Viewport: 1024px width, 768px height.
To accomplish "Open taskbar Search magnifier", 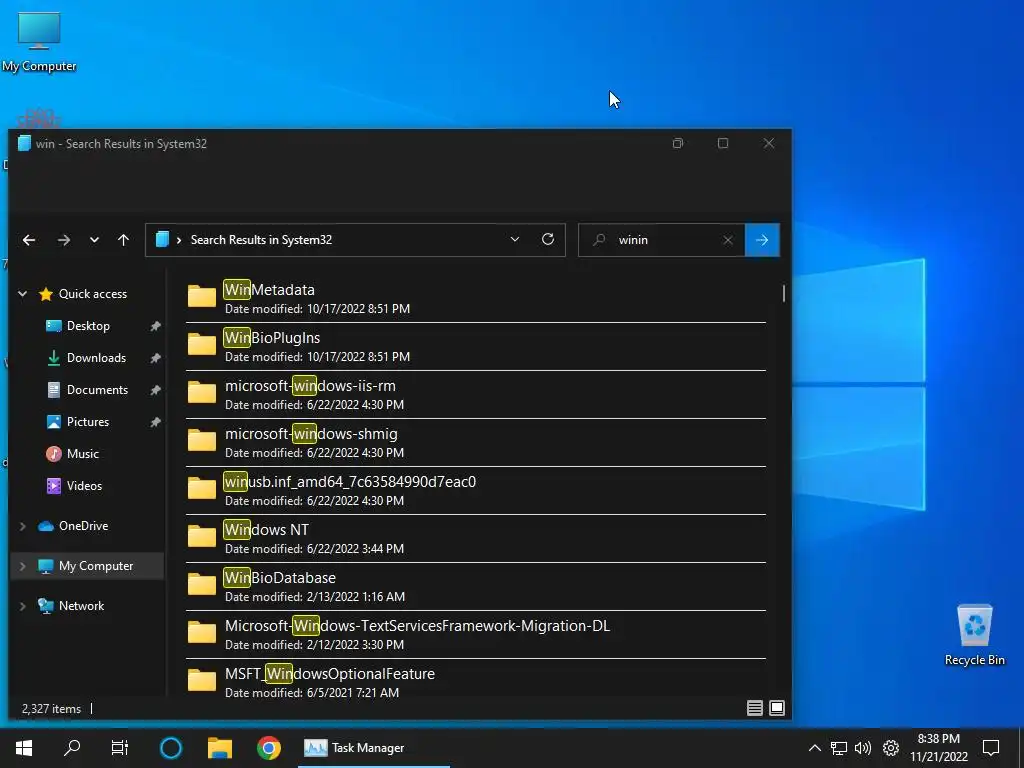I will point(72,748).
